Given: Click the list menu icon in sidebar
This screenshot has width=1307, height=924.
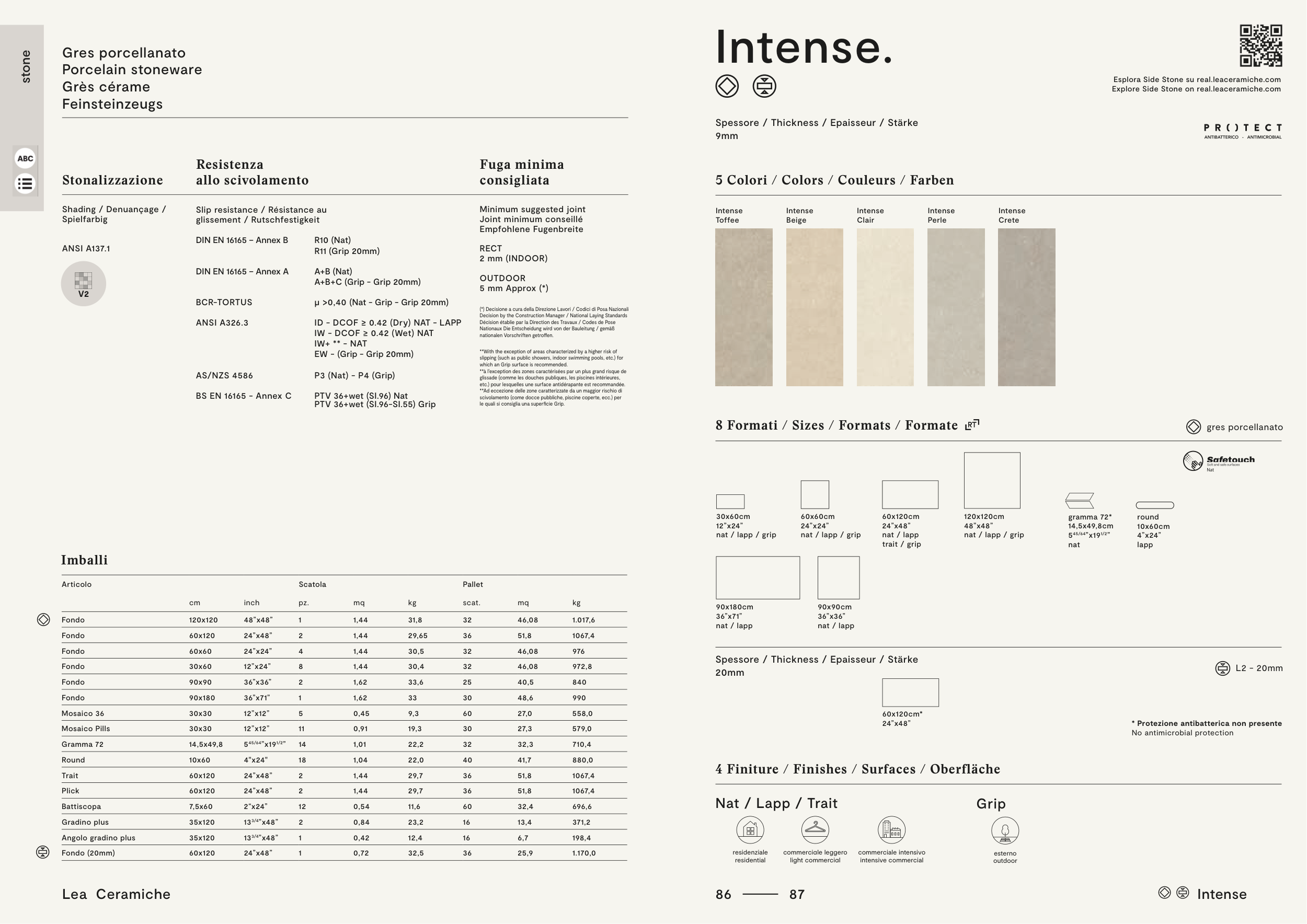Looking at the screenshot, I should [25, 184].
